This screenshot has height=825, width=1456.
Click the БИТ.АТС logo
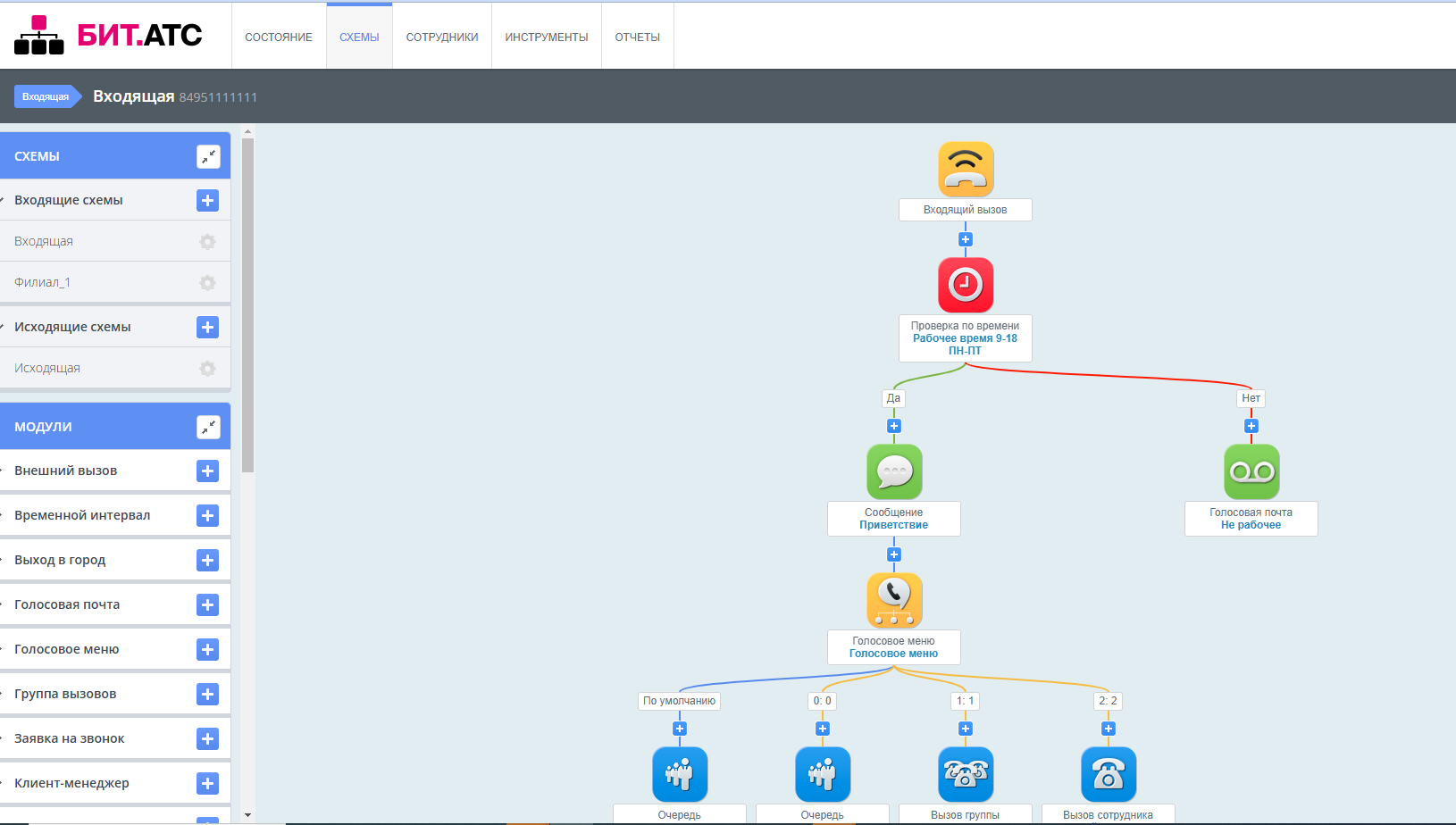point(108,35)
